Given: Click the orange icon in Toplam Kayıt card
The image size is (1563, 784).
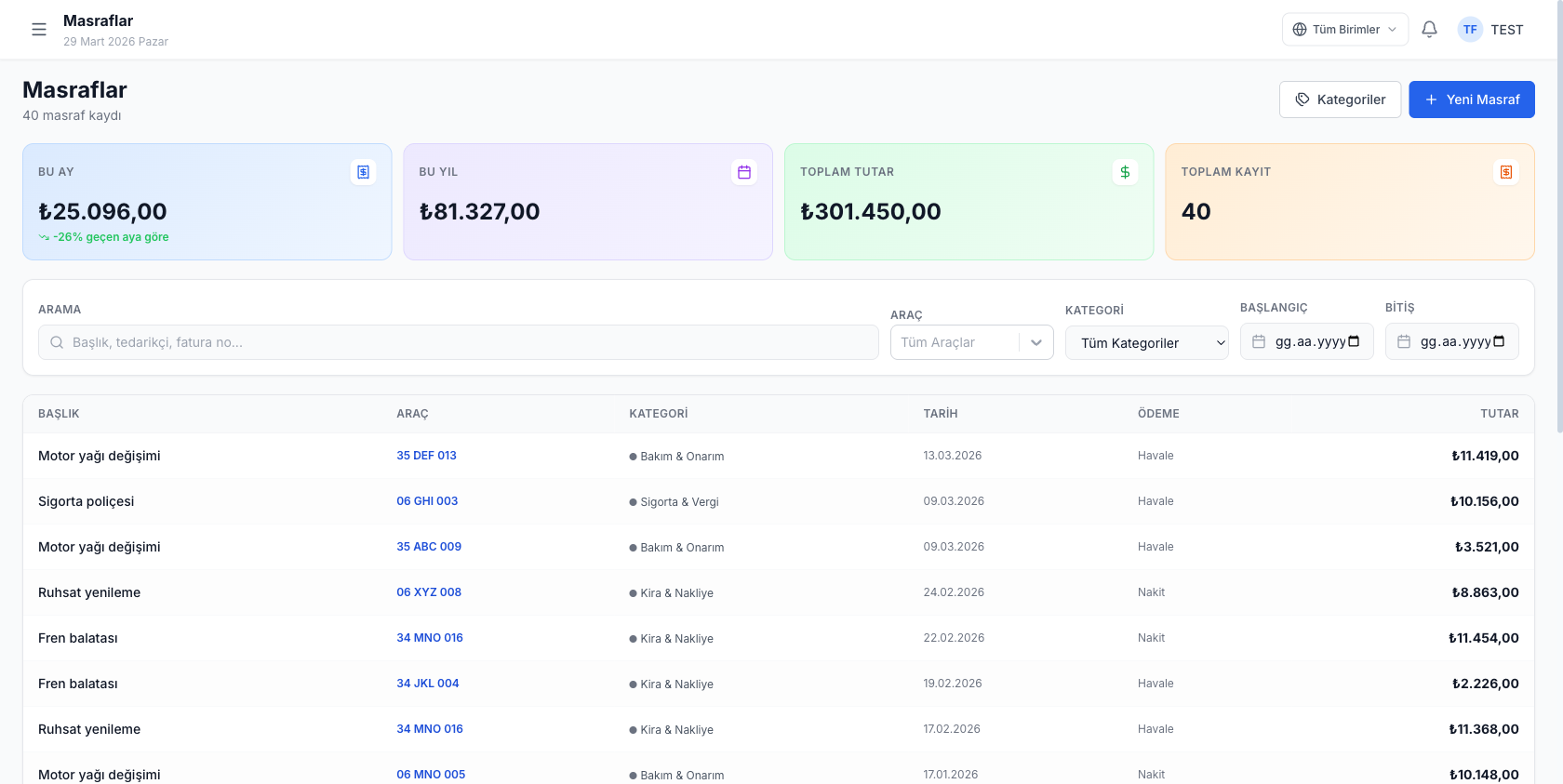Looking at the screenshot, I should point(1506,172).
